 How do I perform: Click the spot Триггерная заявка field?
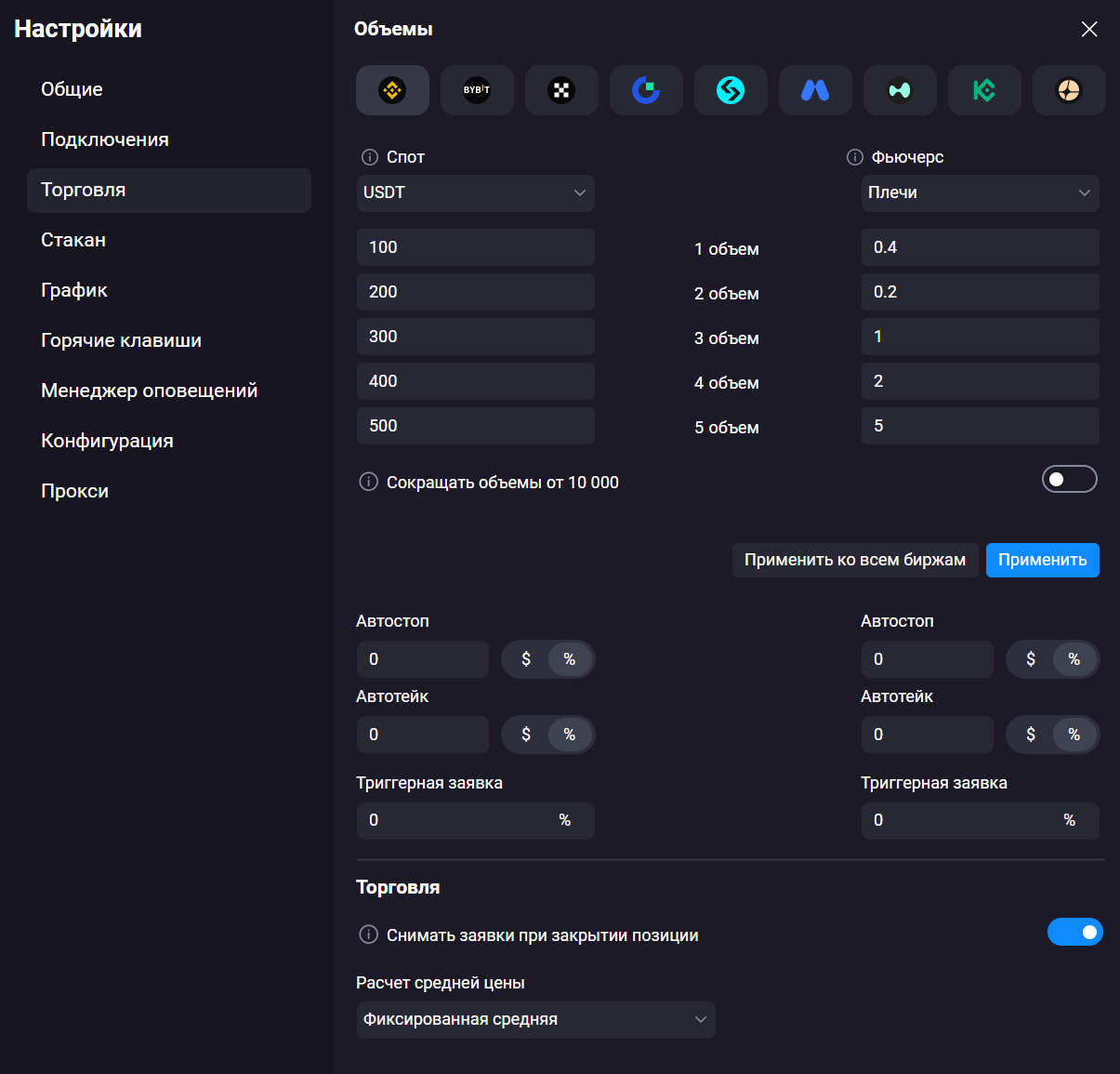coord(475,821)
